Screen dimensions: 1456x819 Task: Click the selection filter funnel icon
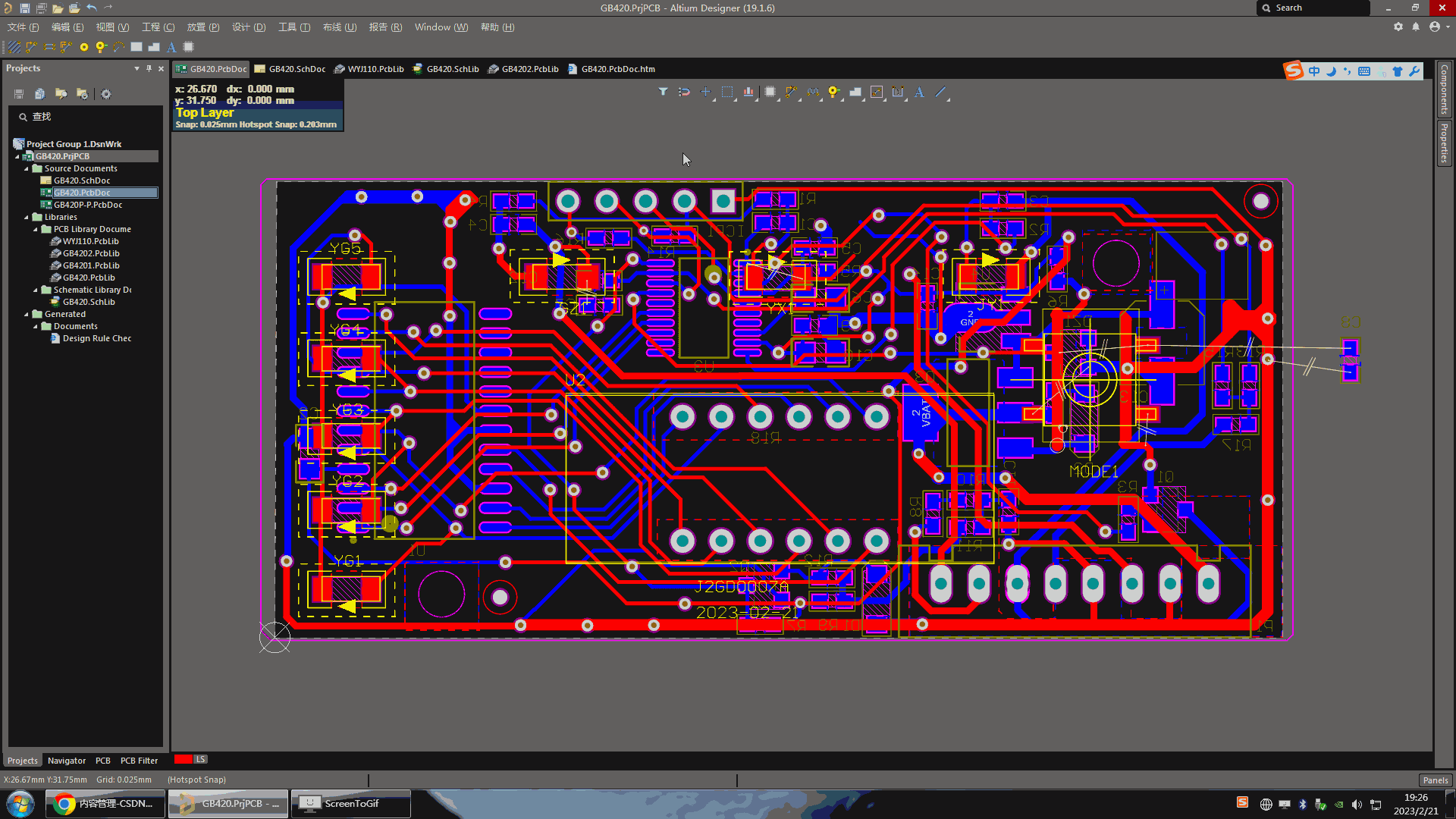point(663,92)
